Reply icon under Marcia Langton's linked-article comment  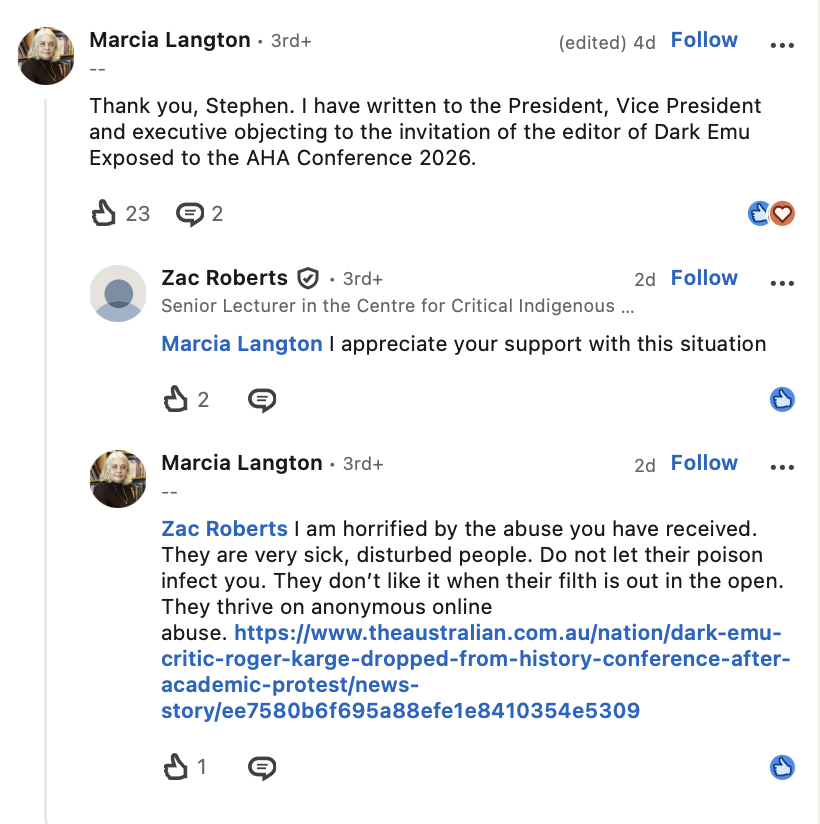point(262,768)
